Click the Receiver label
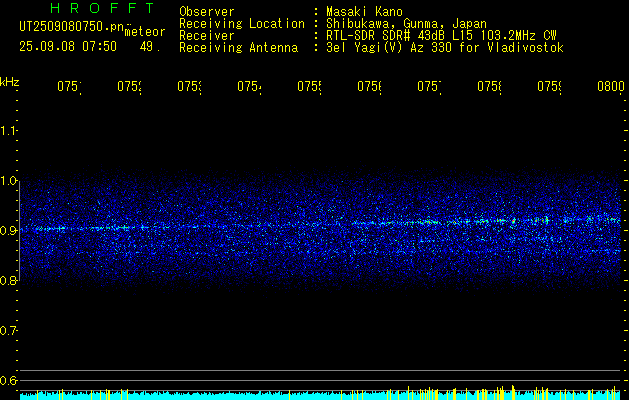The image size is (629, 400). (x=207, y=36)
